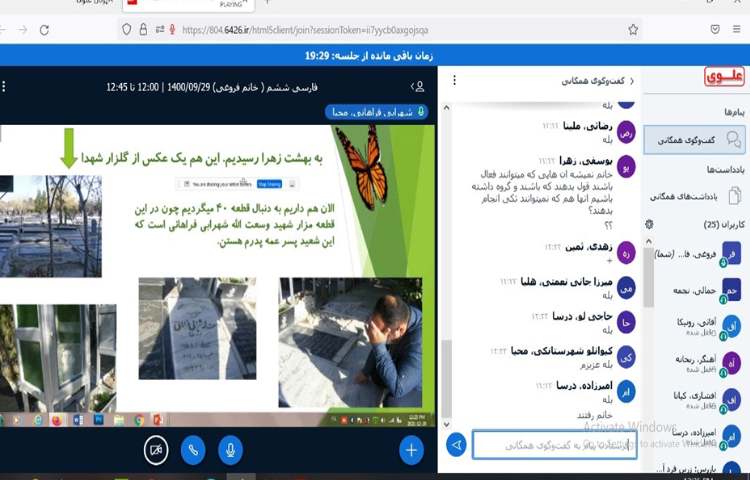This screenshot has height=480, width=750.
Task: Open the browser hamburger menu
Action: 737,30
